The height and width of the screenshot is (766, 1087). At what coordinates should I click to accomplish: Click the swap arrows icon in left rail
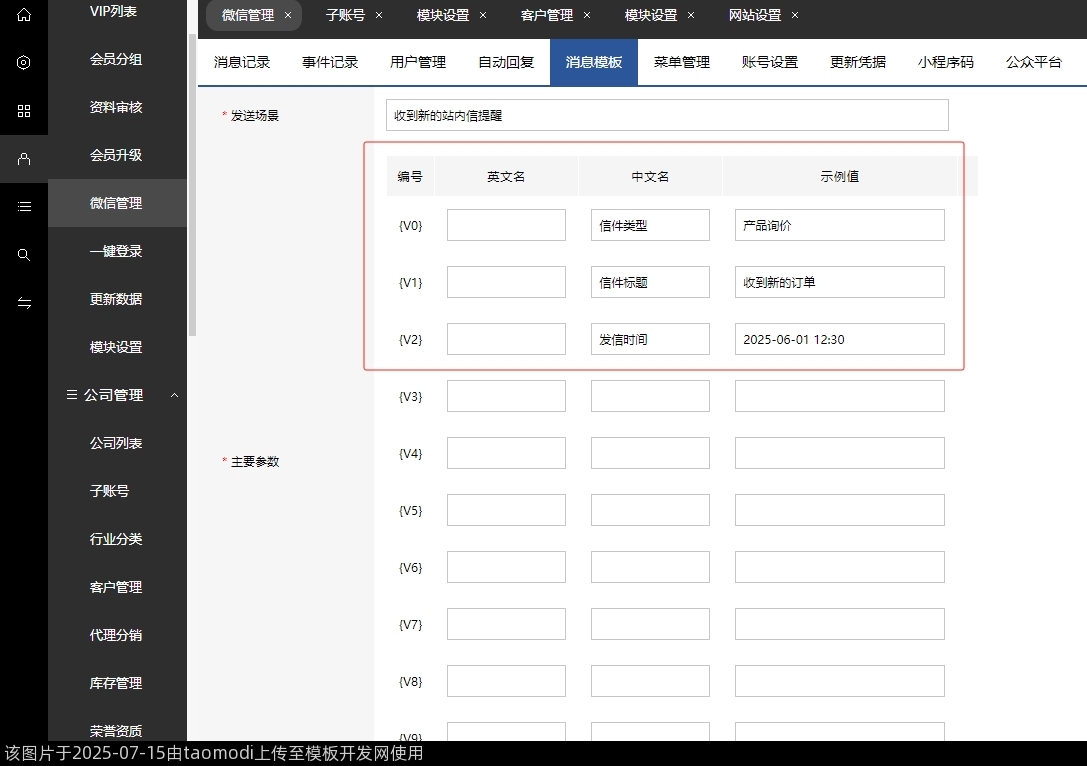[24, 303]
